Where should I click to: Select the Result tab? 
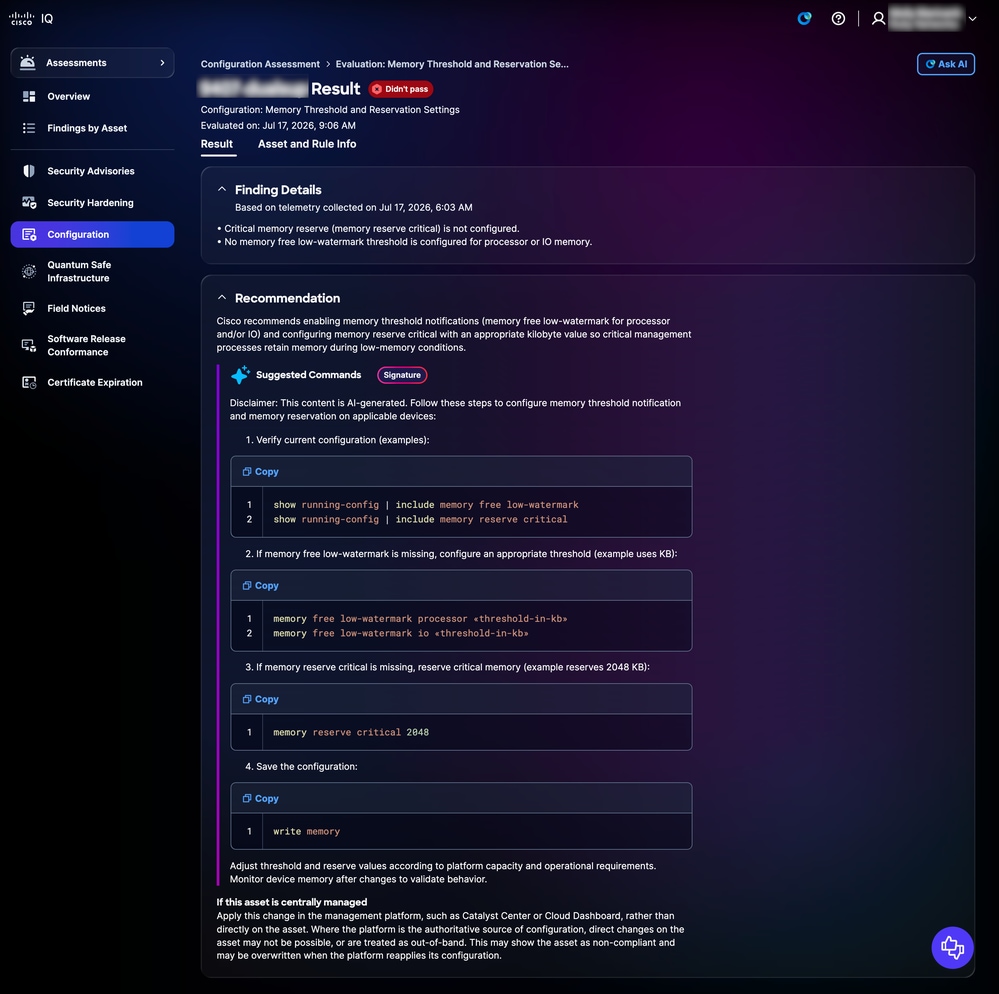pos(217,144)
